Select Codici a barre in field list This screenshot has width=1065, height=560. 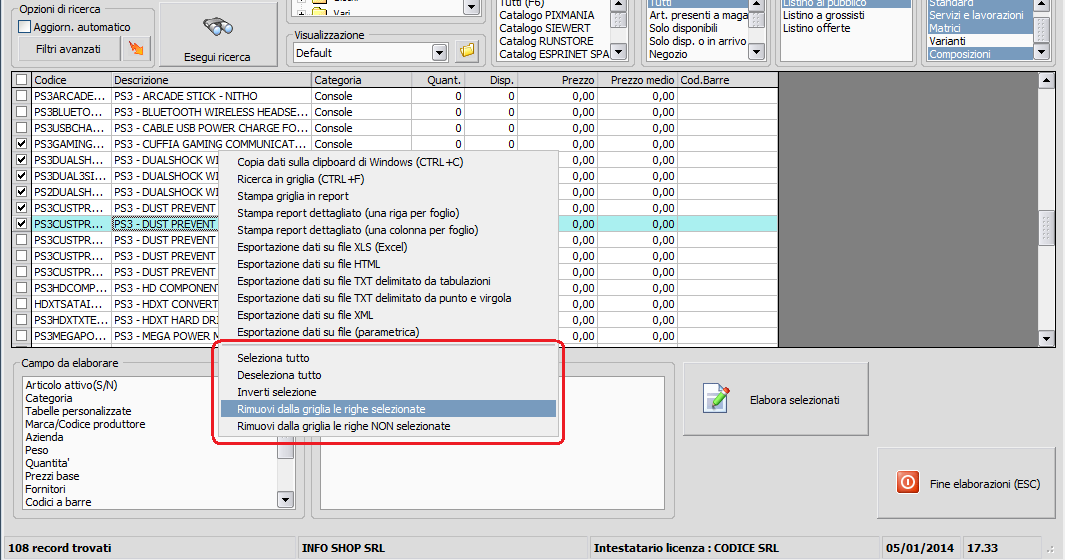(58, 502)
